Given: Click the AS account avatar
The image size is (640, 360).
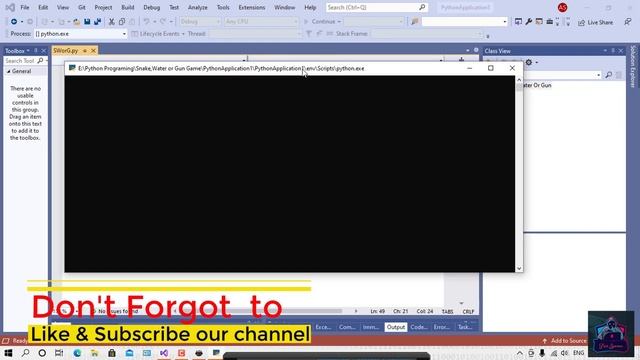Looking at the screenshot, I should point(562,7).
